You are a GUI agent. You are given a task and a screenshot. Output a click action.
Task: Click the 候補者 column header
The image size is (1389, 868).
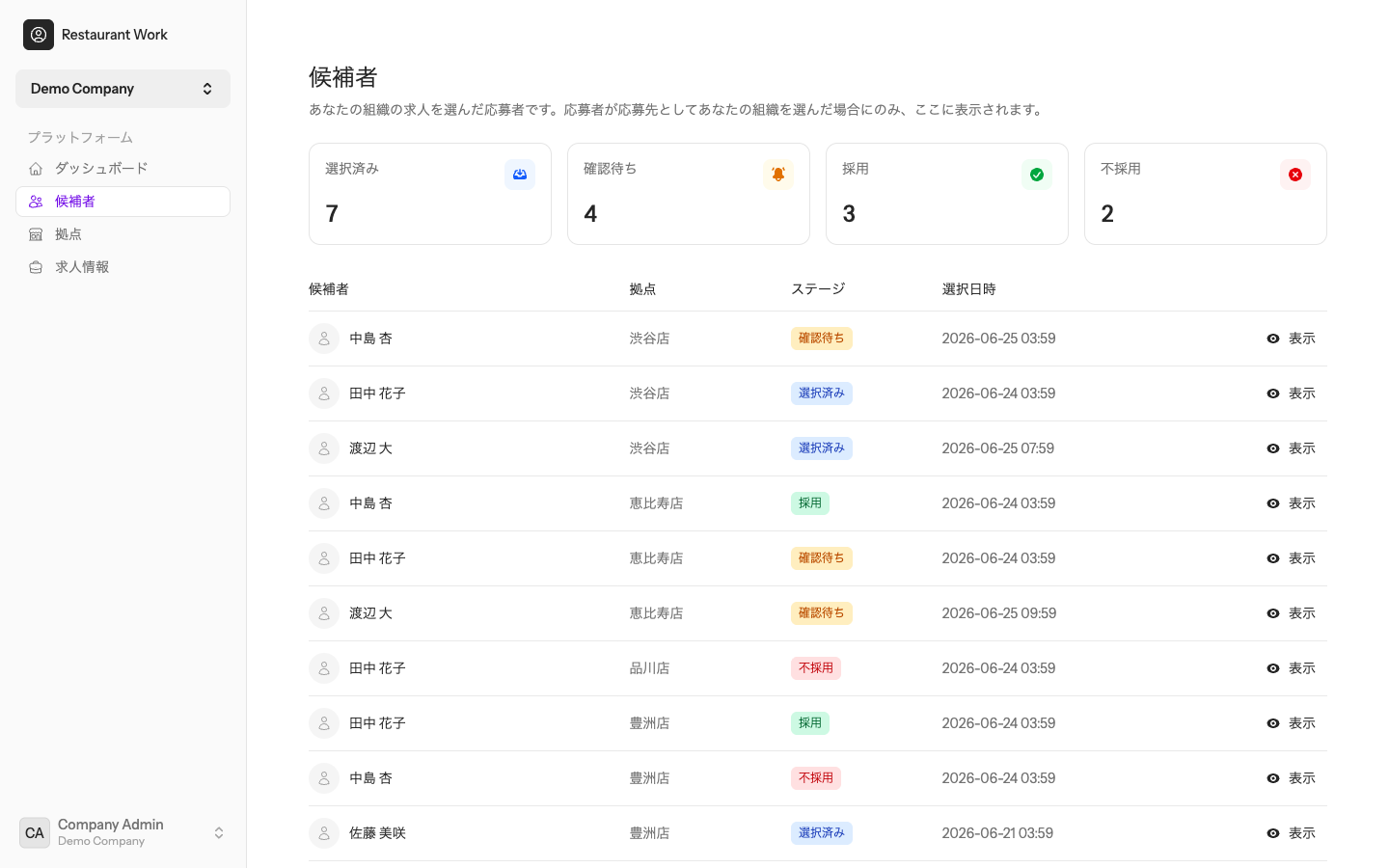[329, 289]
